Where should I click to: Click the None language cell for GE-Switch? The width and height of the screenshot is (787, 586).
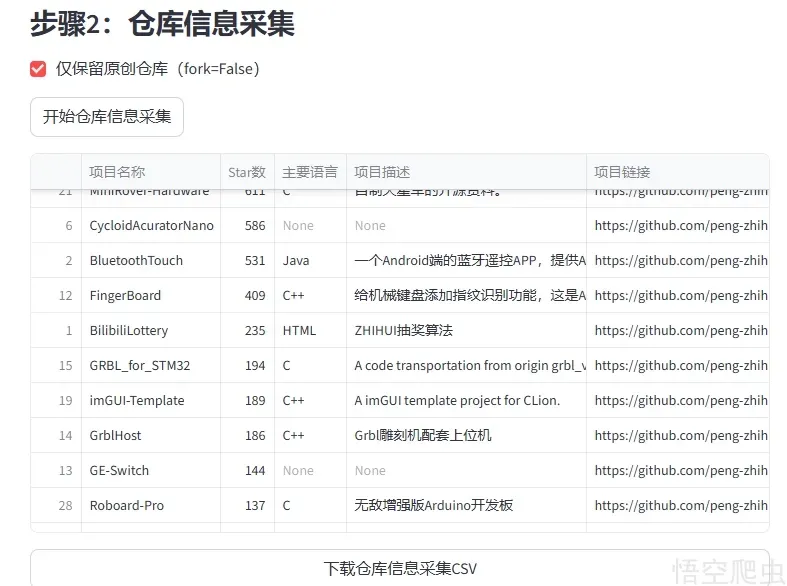[310, 471]
